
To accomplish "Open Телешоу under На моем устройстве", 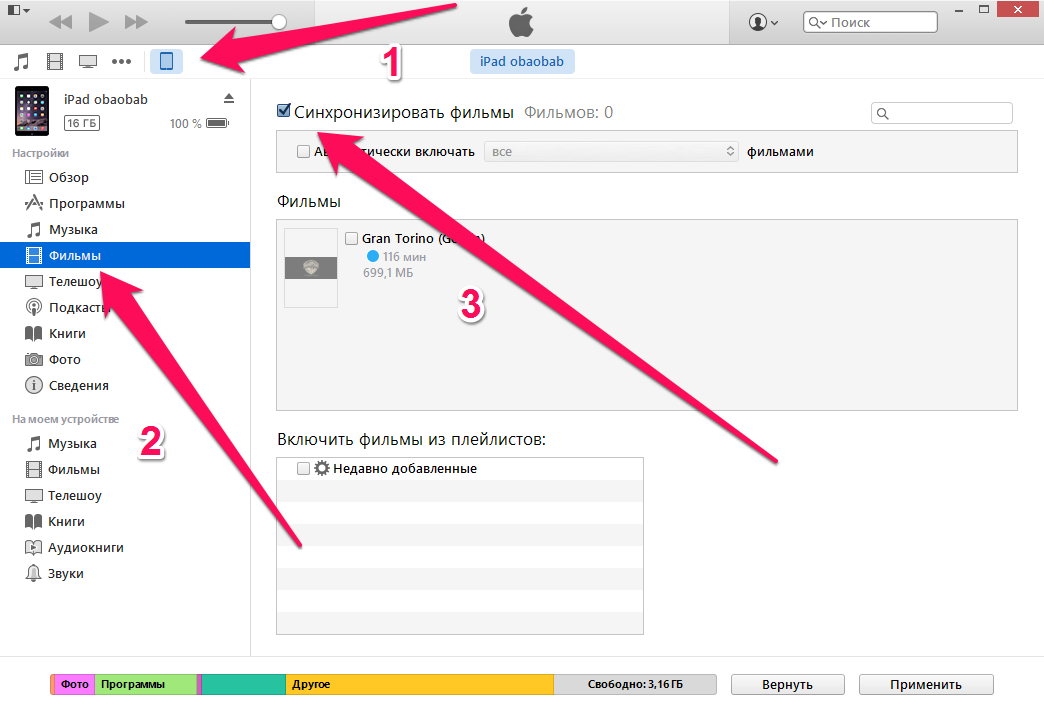I will pos(125,496).
